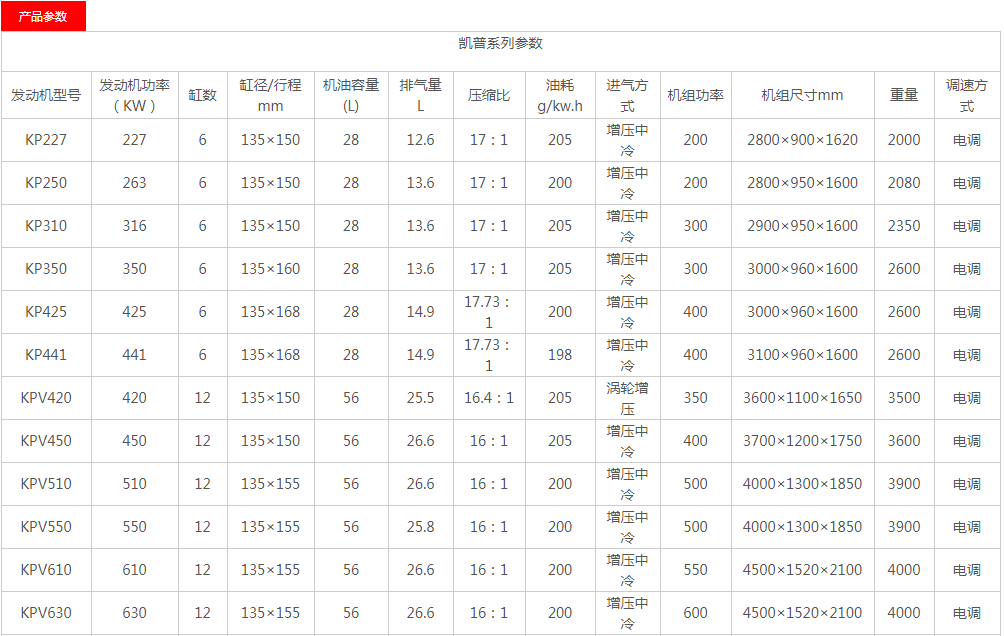Click weight value 3600
The width and height of the screenshot is (1004, 636).
(x=904, y=441)
